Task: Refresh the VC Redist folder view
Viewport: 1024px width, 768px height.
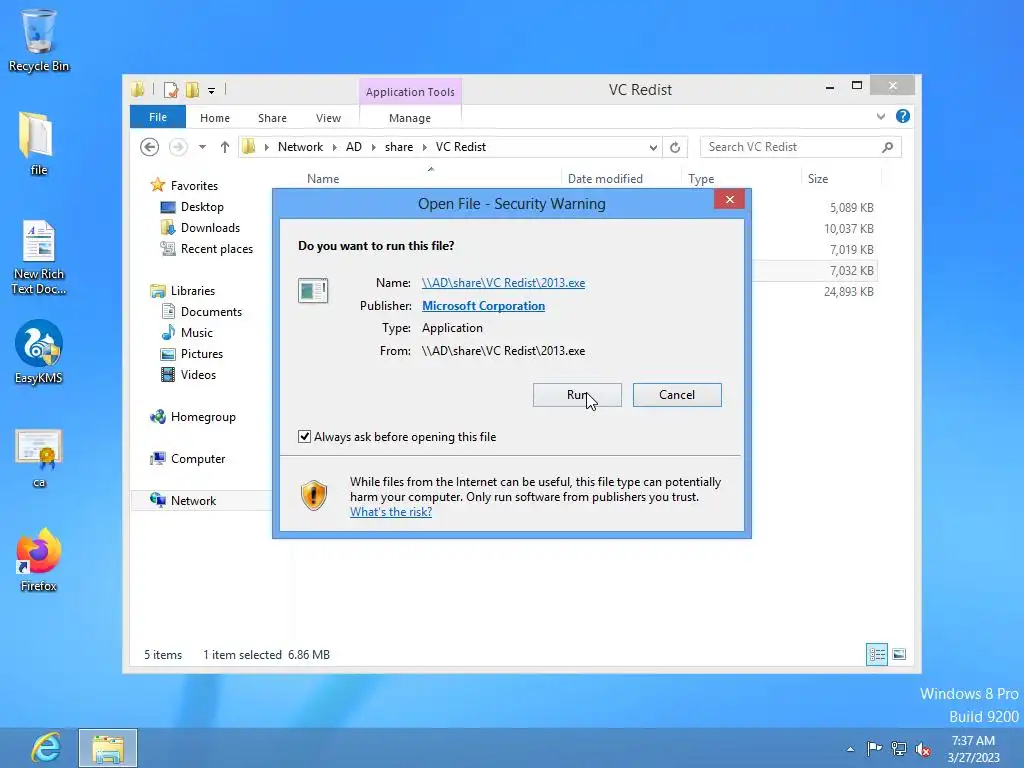Action: [675, 148]
